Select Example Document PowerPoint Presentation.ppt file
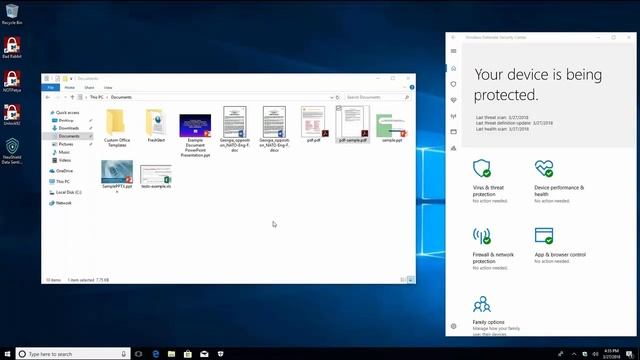The width and height of the screenshot is (640, 360). [195, 135]
